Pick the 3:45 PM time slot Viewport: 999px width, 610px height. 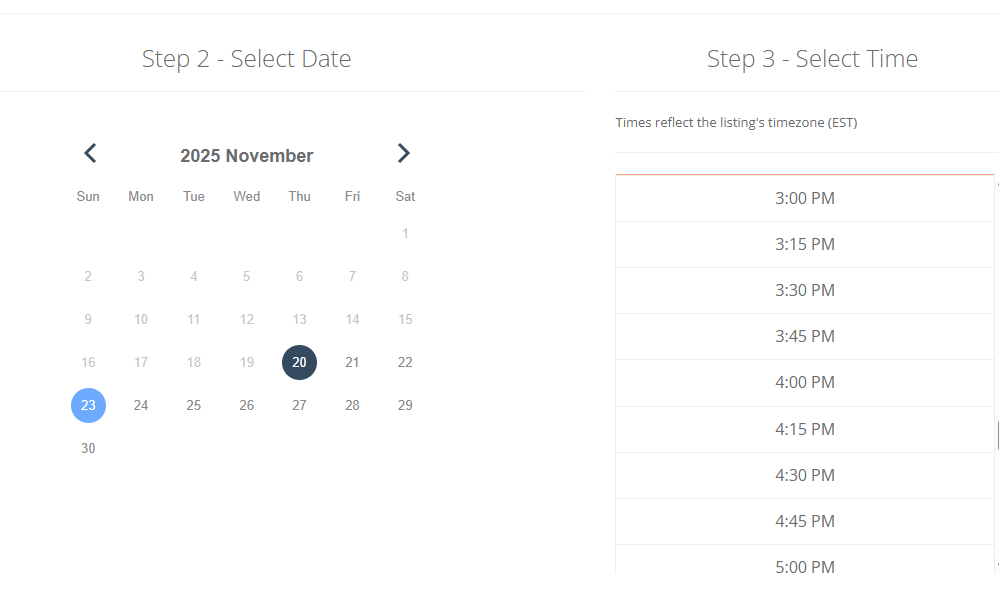(x=804, y=336)
